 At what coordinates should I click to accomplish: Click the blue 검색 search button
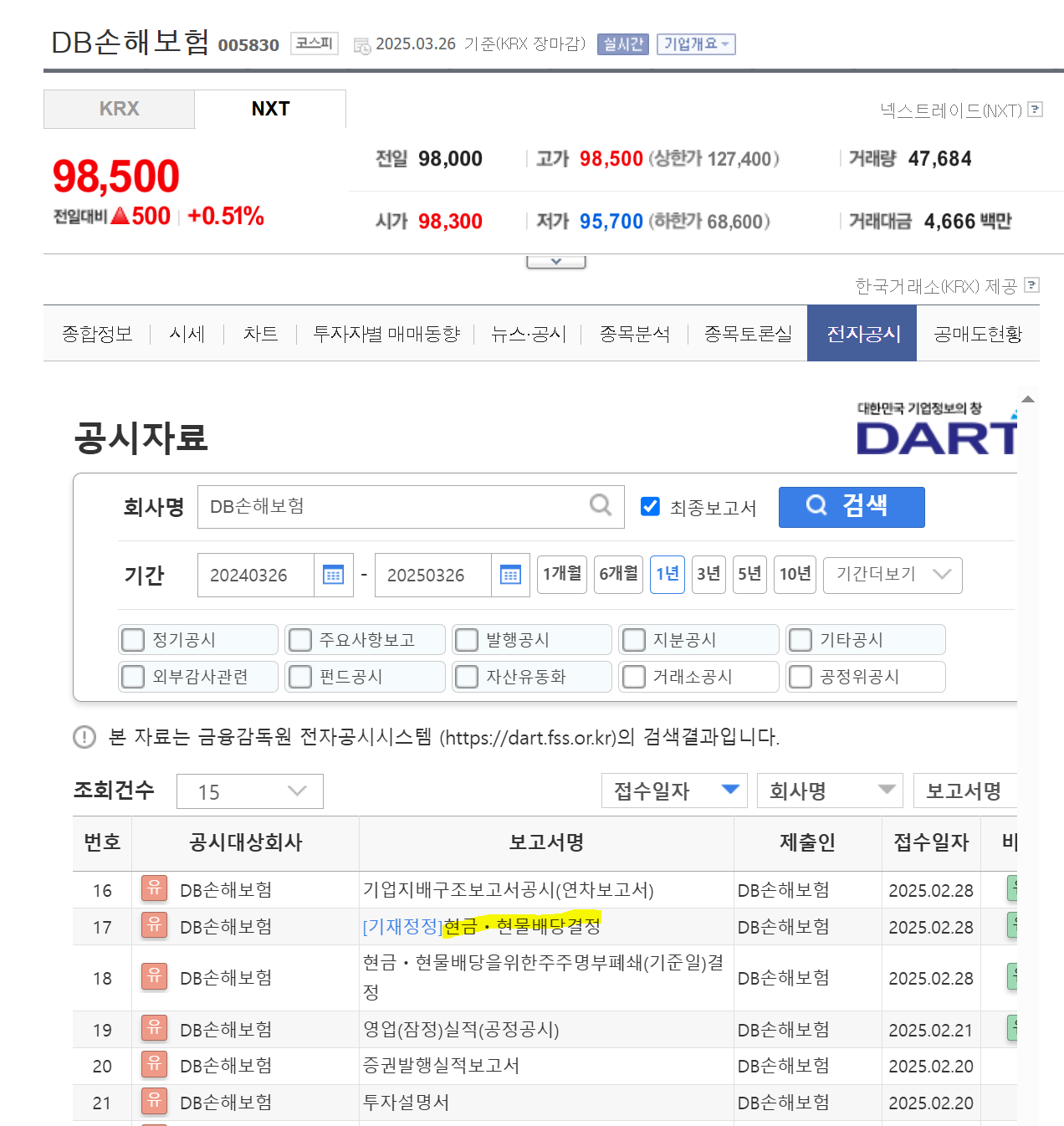tap(851, 506)
